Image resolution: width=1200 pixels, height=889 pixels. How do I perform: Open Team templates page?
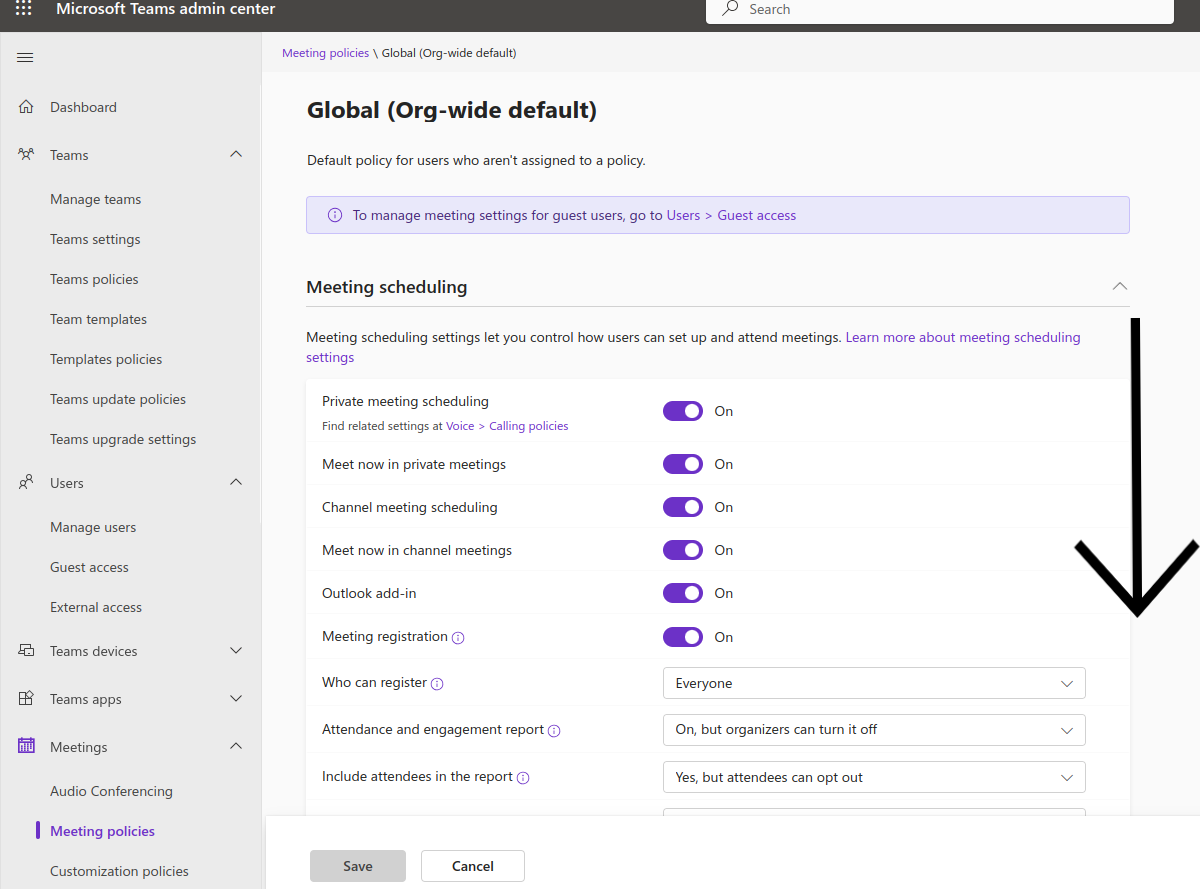[98, 319]
